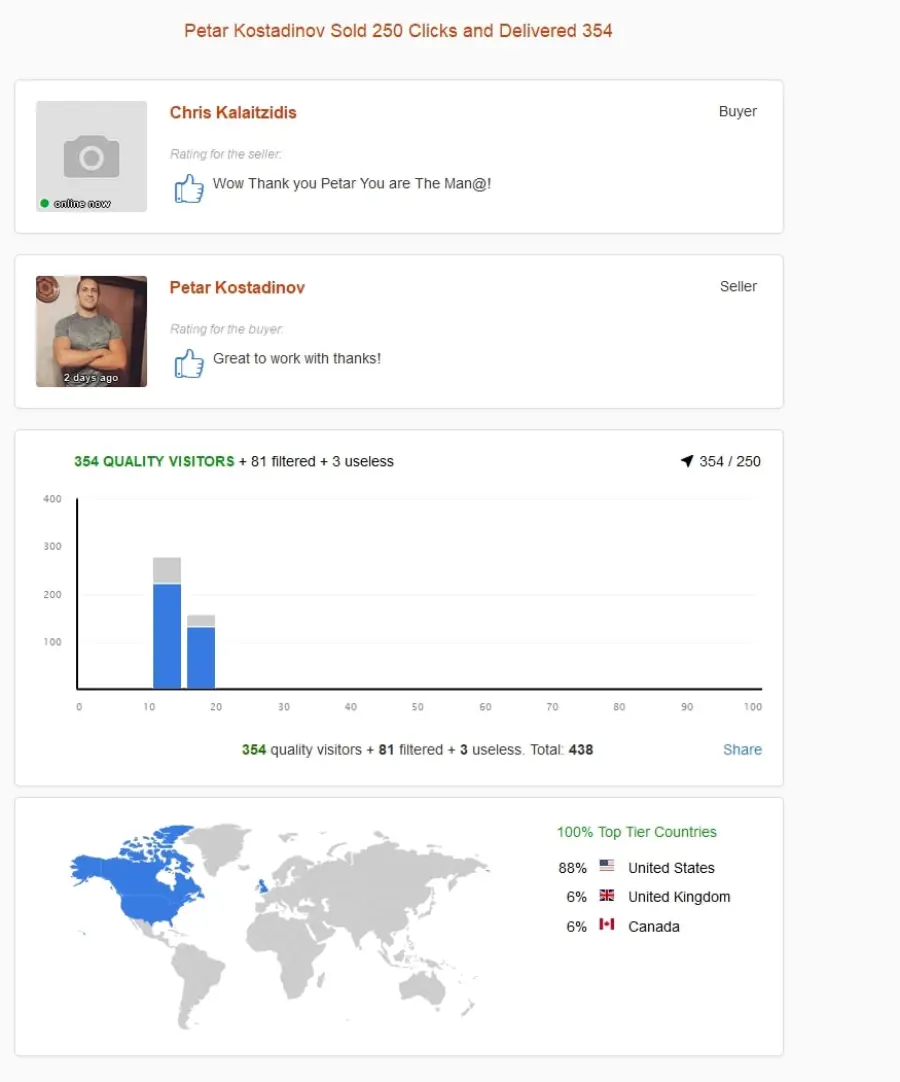900x1082 pixels.
Task: Click the United Kingdom flag icon
Action: pos(607,895)
